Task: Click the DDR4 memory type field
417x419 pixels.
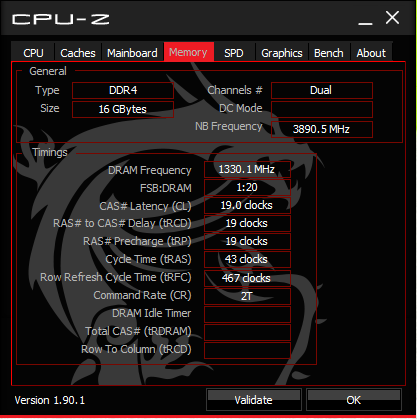Action: pyautogui.click(x=123, y=90)
